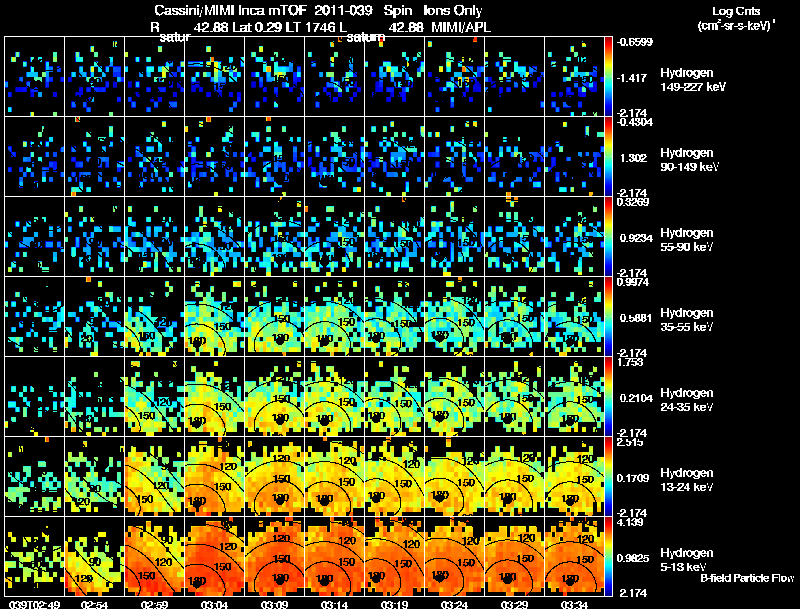Click the color bar beside Hydrogen 5-13 keV
The width and height of the screenshot is (800, 609).
pyautogui.click(x=608, y=557)
